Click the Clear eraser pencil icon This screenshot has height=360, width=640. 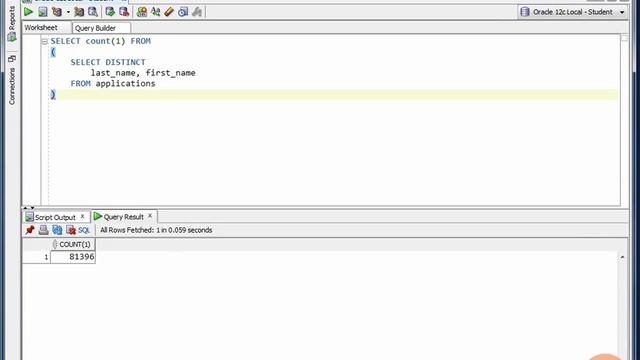[x=169, y=12]
